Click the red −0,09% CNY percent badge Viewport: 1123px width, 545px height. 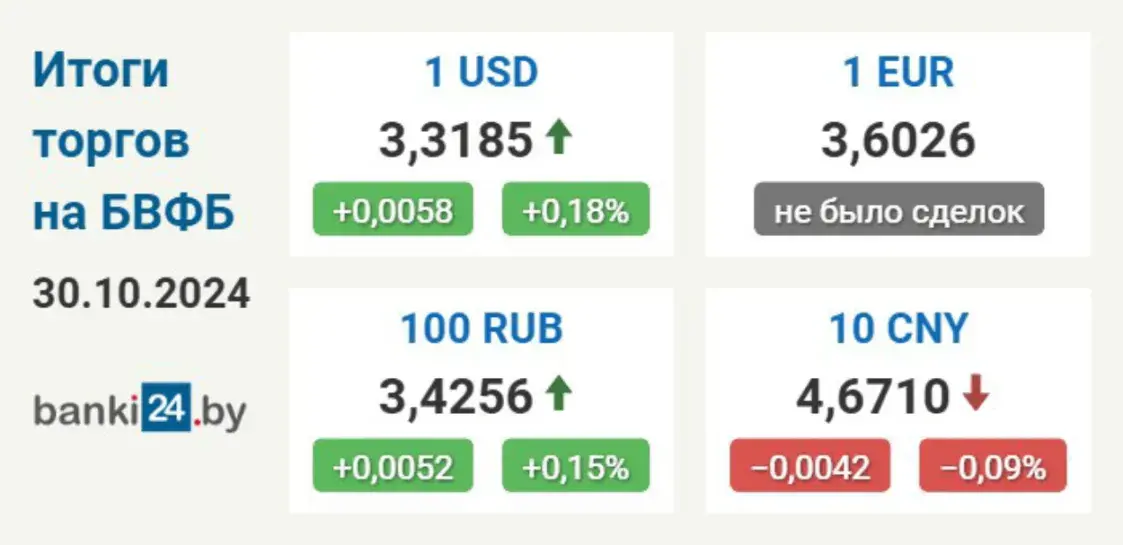pos(993,466)
